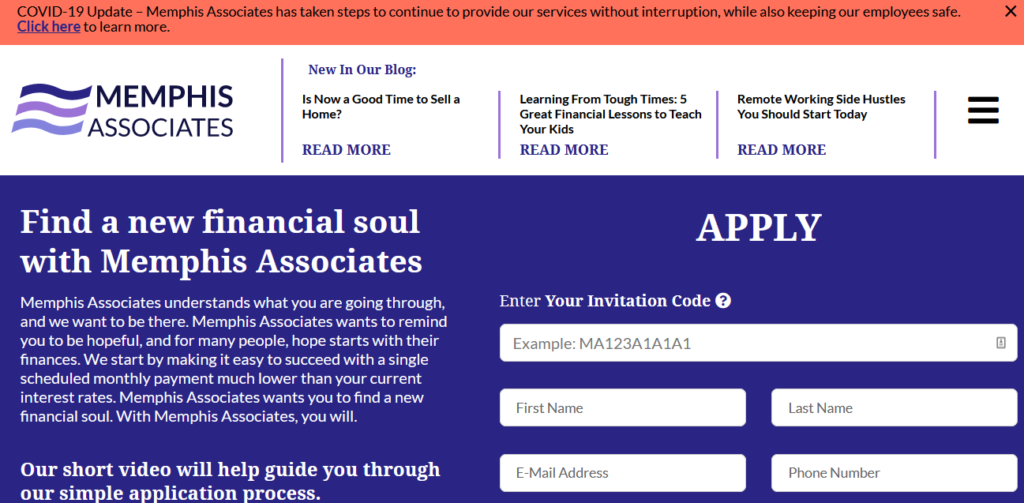Screen dimensions: 1024x503
Task: Open blog post 'Is Now a Good Time to Sell a Home?'
Action: tap(381, 106)
